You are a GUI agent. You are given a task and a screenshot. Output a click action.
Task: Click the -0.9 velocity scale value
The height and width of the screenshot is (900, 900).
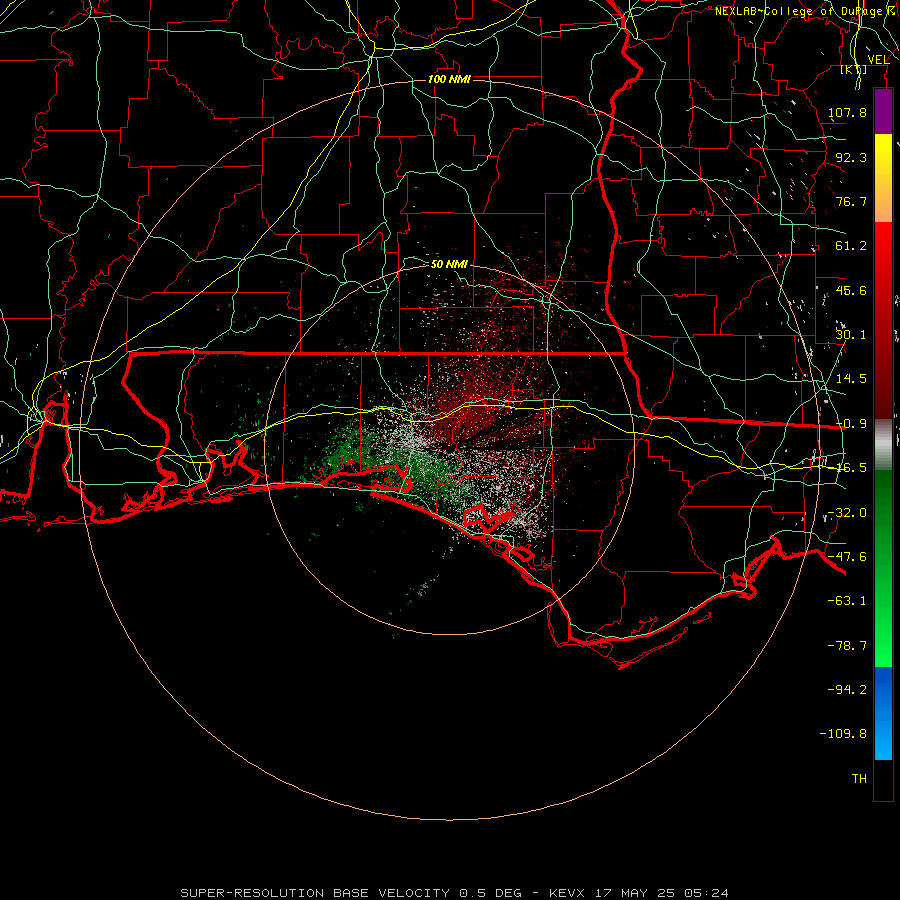[851, 424]
